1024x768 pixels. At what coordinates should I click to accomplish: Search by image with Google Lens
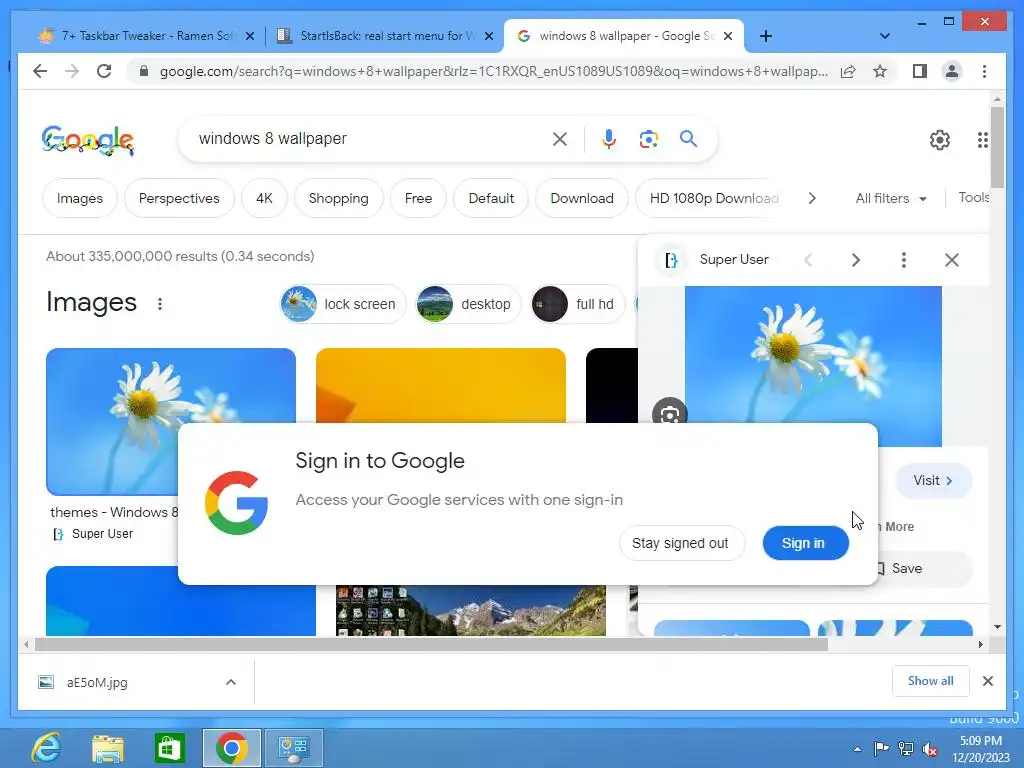(648, 138)
